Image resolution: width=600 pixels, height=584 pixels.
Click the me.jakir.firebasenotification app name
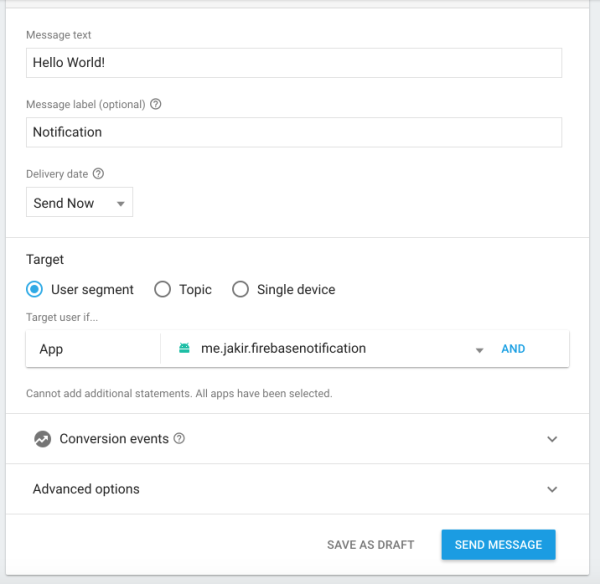[283, 349]
